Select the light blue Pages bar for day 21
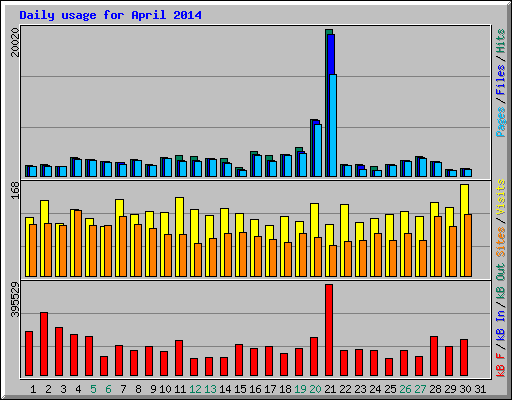 [333, 125]
